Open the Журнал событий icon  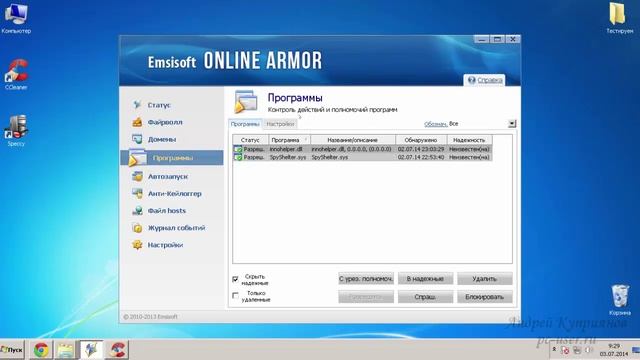coord(138,228)
